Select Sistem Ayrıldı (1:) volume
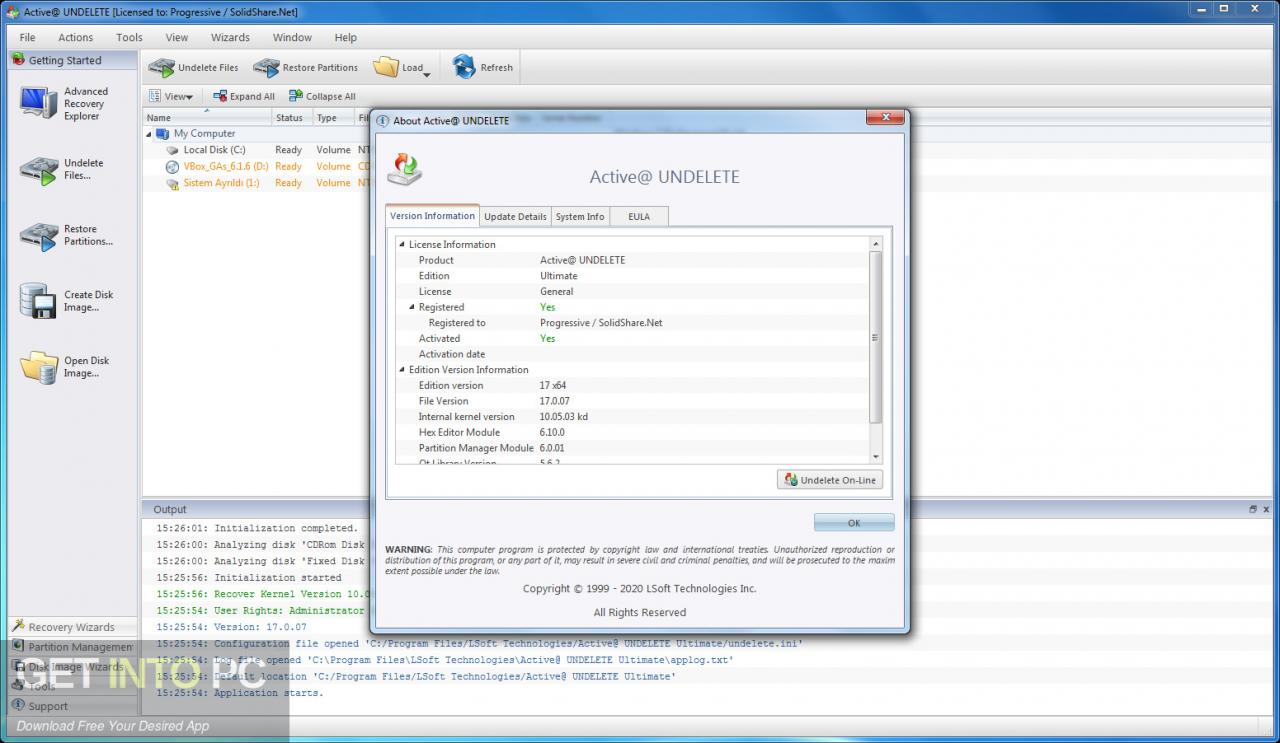This screenshot has height=743, width=1280. tap(221, 183)
